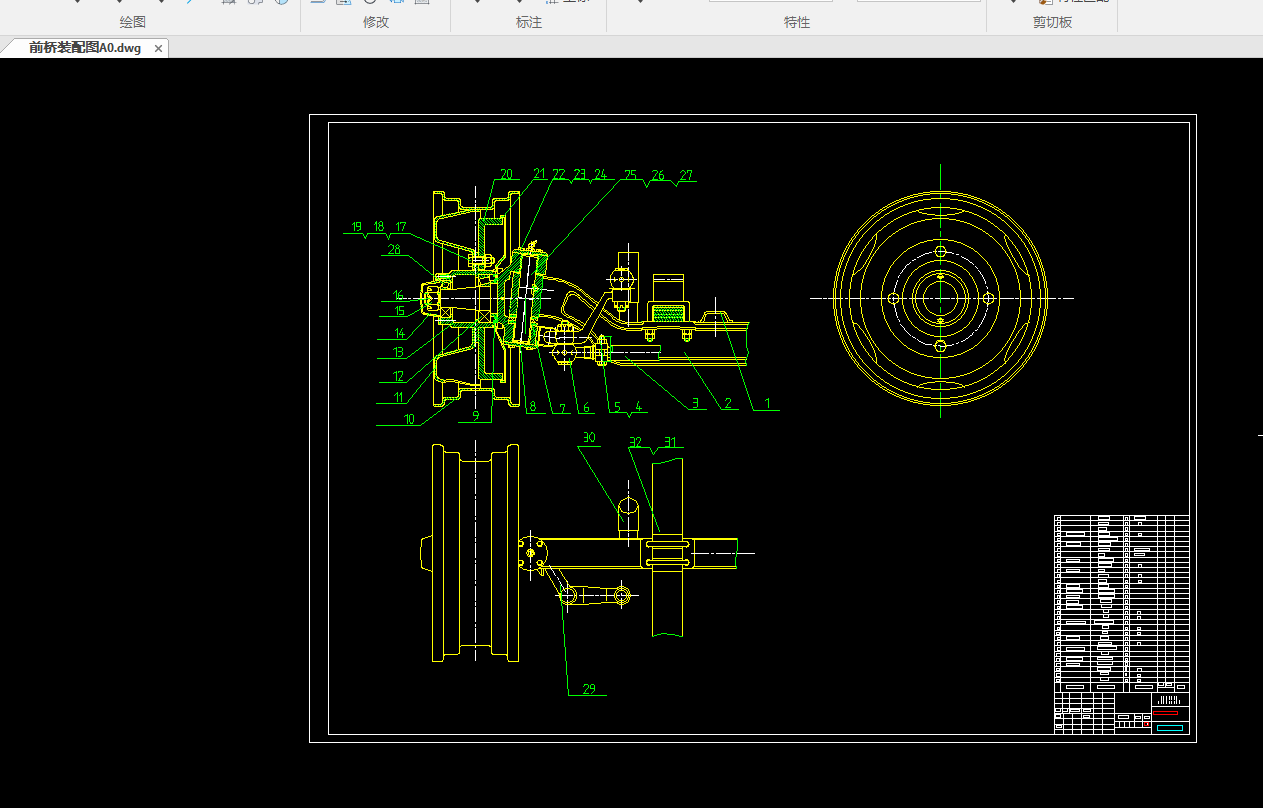Click callout number 30 in the bottom view
This screenshot has width=1263, height=808.
tap(589, 438)
